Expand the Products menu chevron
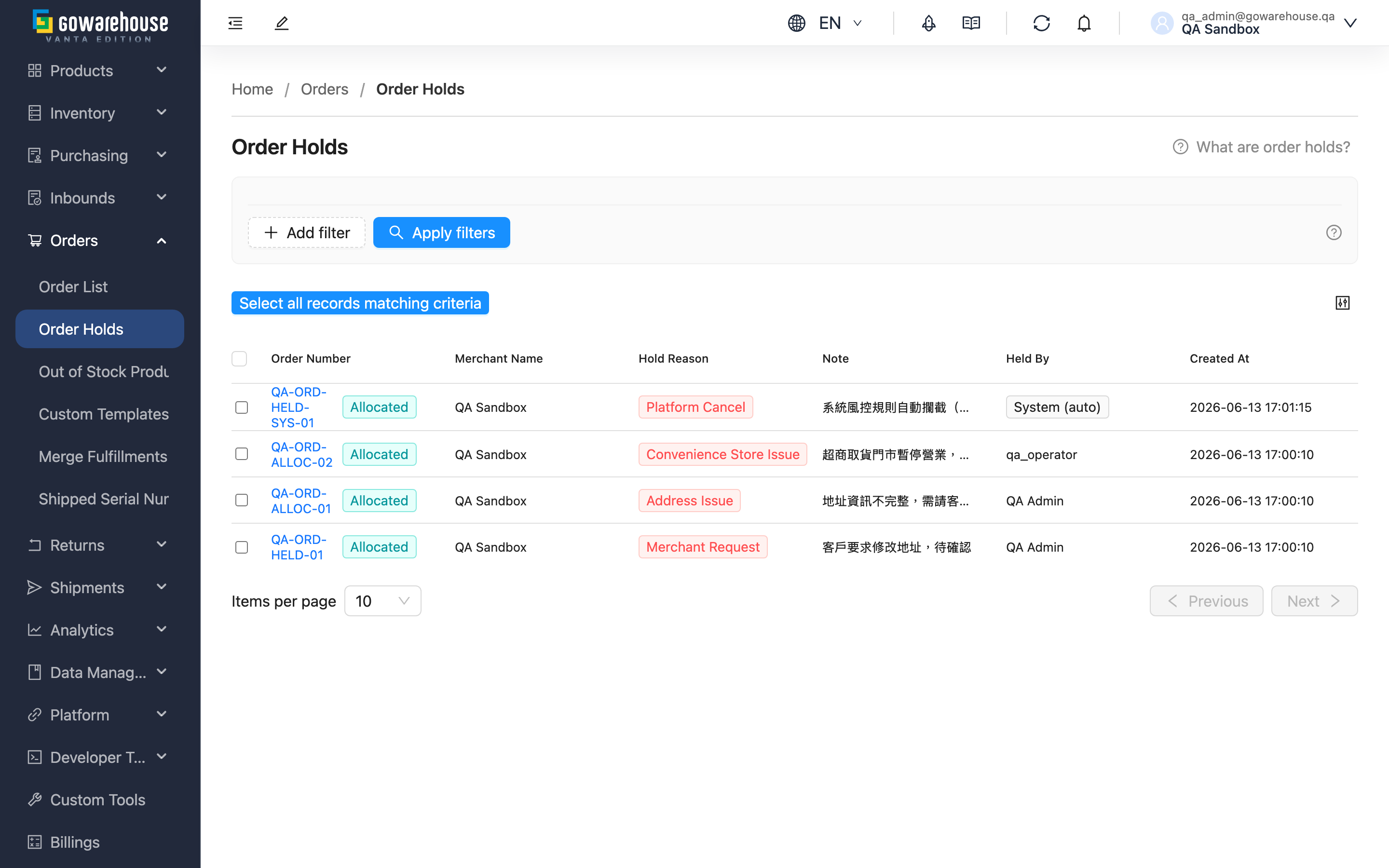The height and width of the screenshot is (868, 1389). click(x=162, y=70)
